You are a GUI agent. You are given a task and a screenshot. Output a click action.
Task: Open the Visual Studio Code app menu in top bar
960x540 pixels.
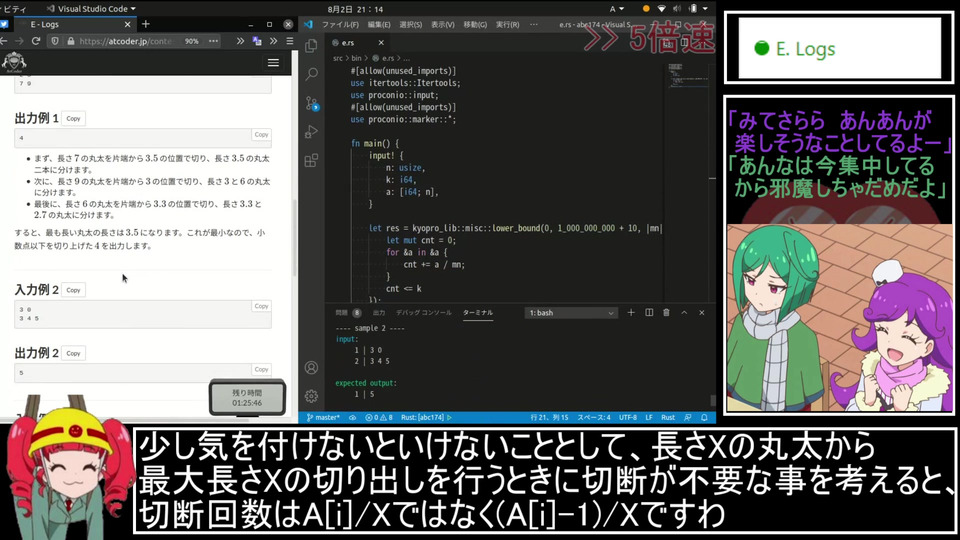(x=91, y=9)
